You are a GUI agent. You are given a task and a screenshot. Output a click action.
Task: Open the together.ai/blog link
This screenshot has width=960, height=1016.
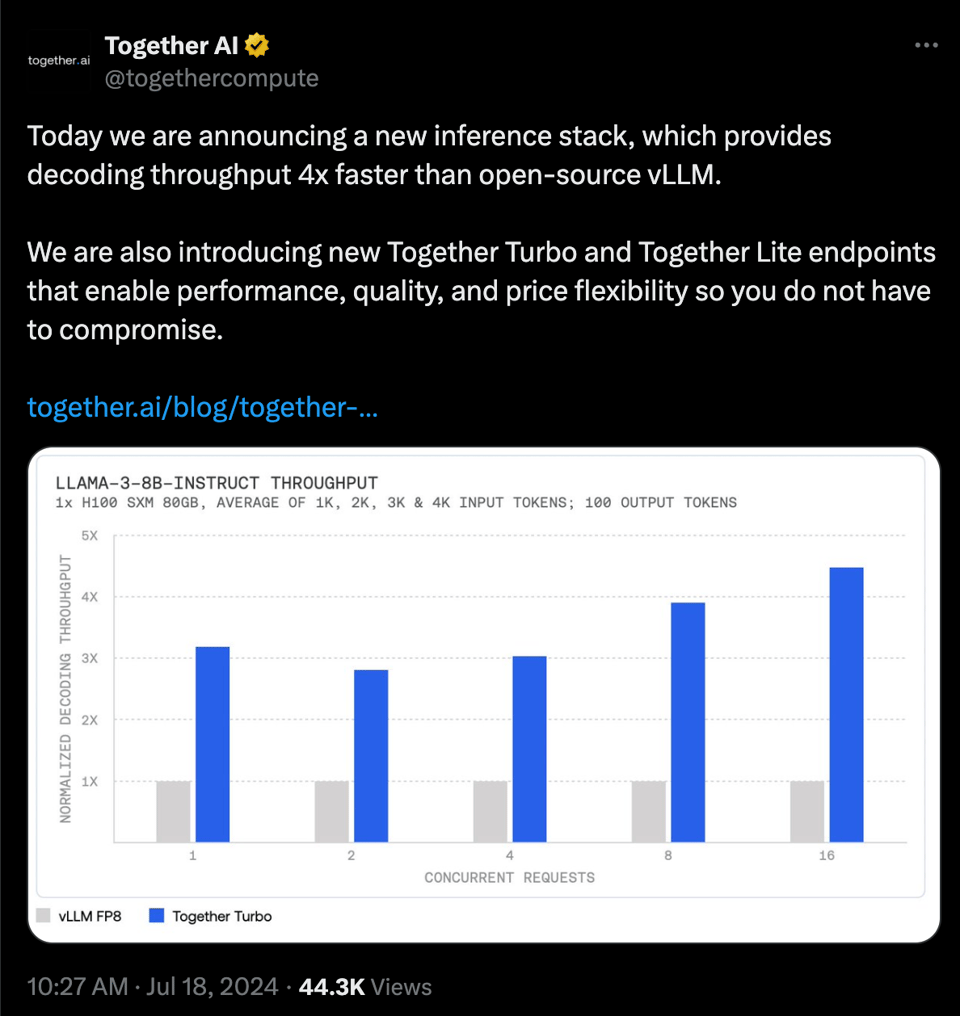(202, 408)
